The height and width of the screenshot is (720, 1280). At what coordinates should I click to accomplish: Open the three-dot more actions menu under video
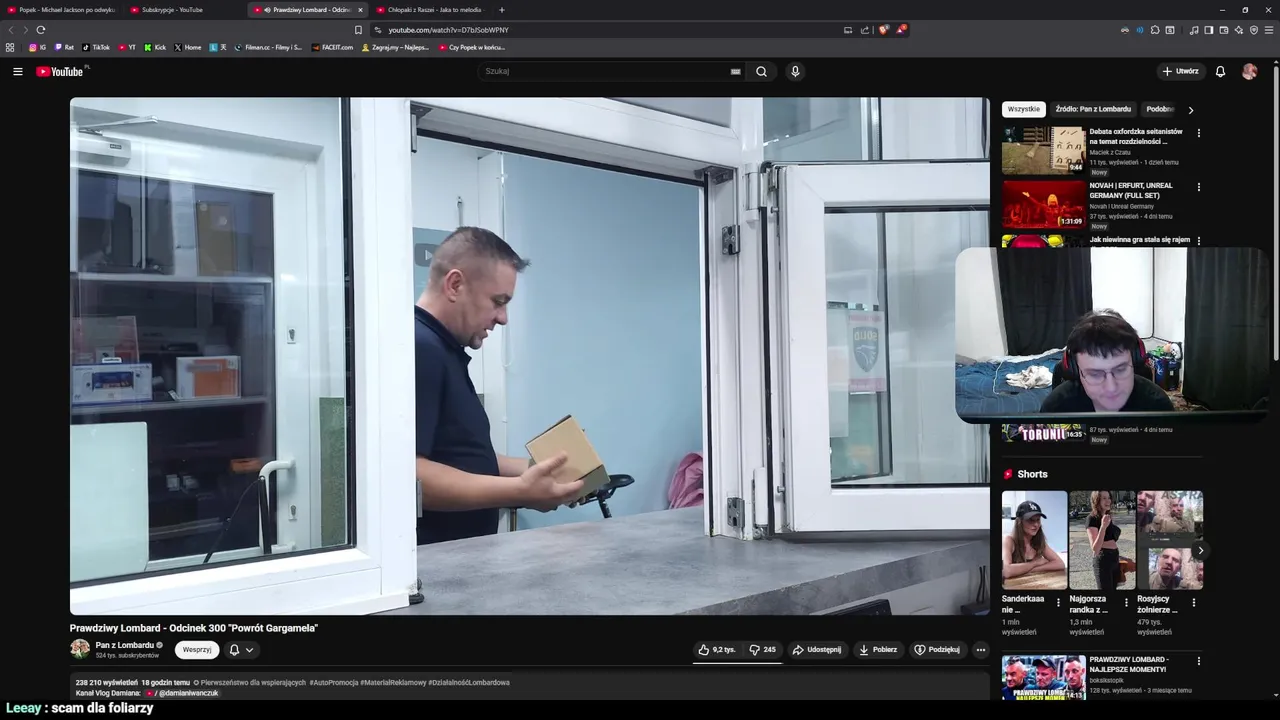[x=980, y=650]
